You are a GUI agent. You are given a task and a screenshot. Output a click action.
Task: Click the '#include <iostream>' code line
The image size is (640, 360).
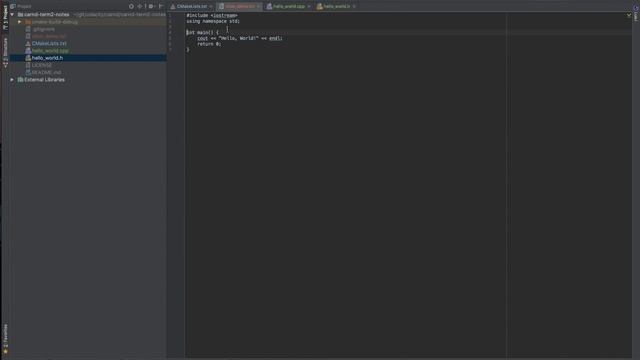tap(212, 16)
